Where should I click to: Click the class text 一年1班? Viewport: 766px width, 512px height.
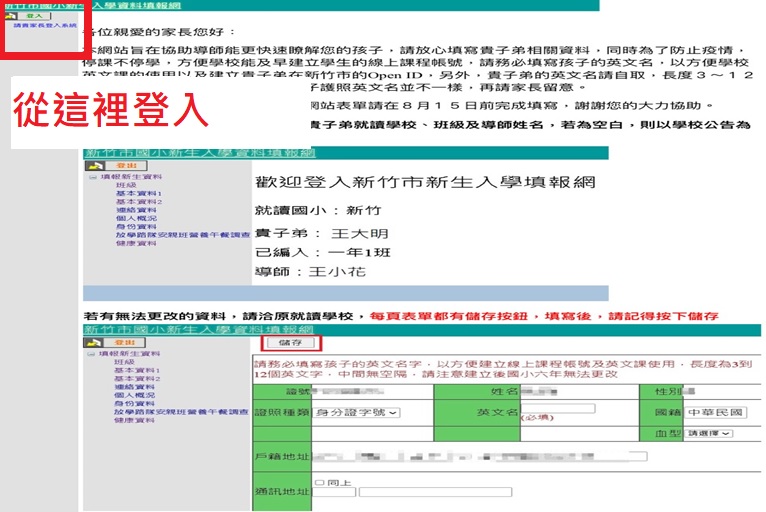pyautogui.click(x=359, y=253)
